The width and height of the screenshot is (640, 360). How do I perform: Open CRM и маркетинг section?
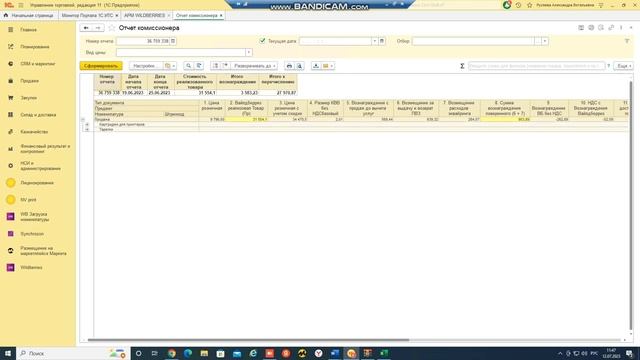tap(38, 64)
